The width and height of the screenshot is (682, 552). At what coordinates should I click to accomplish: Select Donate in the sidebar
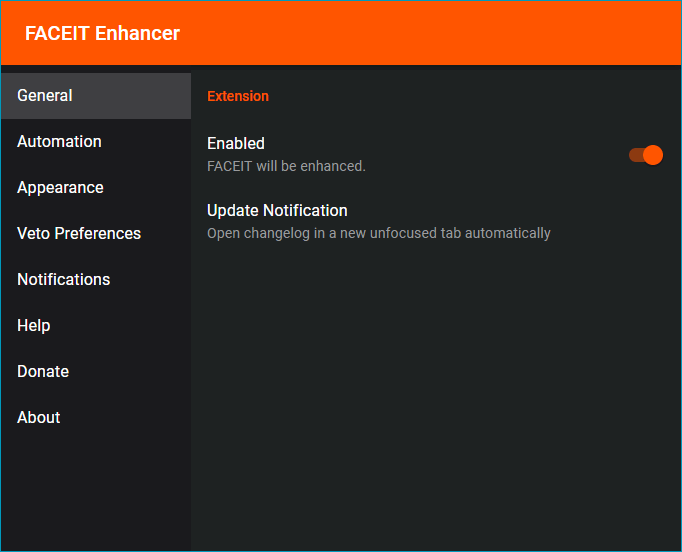coord(96,371)
